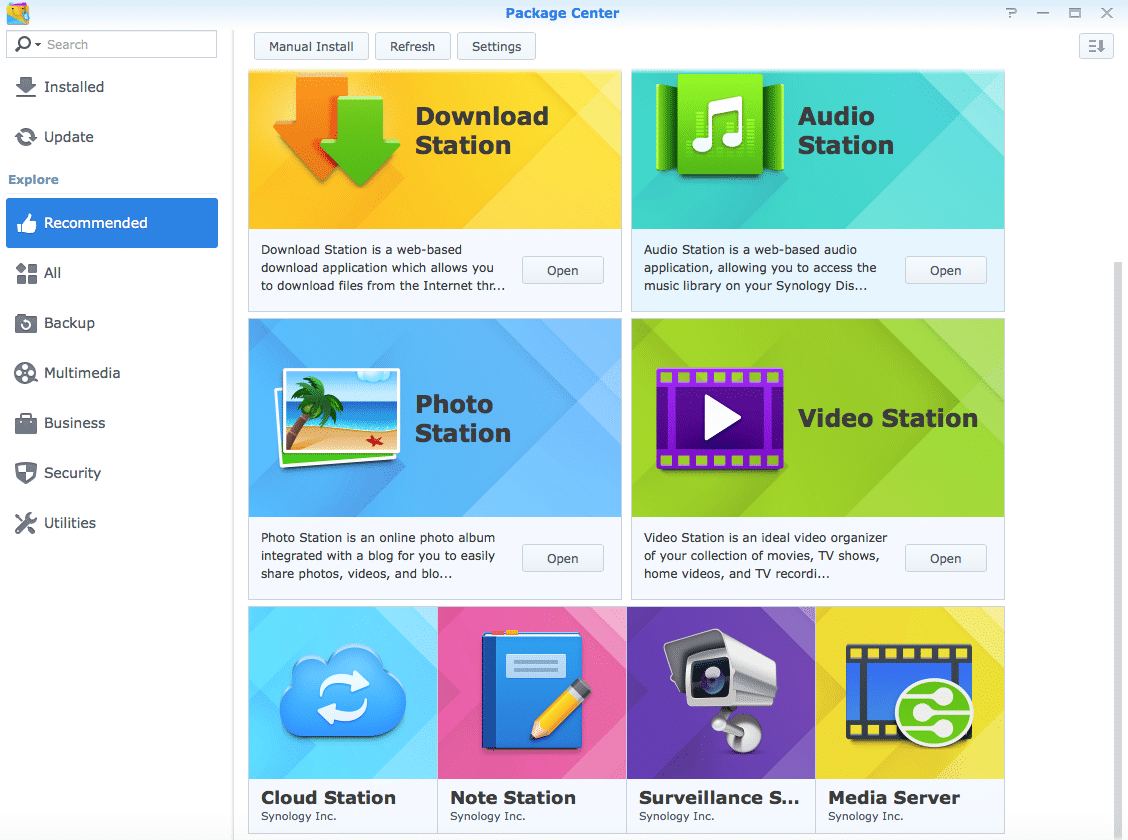Click the Download Station title text

pos(482,131)
